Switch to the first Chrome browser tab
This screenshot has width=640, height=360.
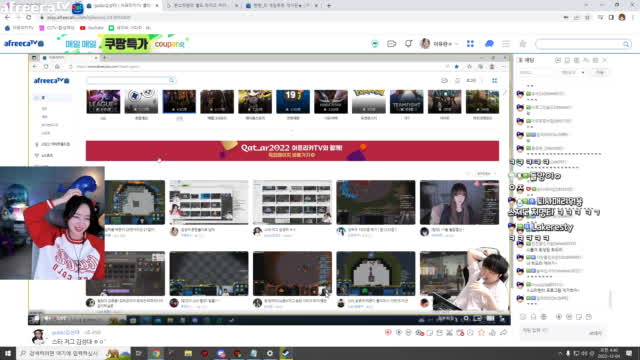coord(122,6)
